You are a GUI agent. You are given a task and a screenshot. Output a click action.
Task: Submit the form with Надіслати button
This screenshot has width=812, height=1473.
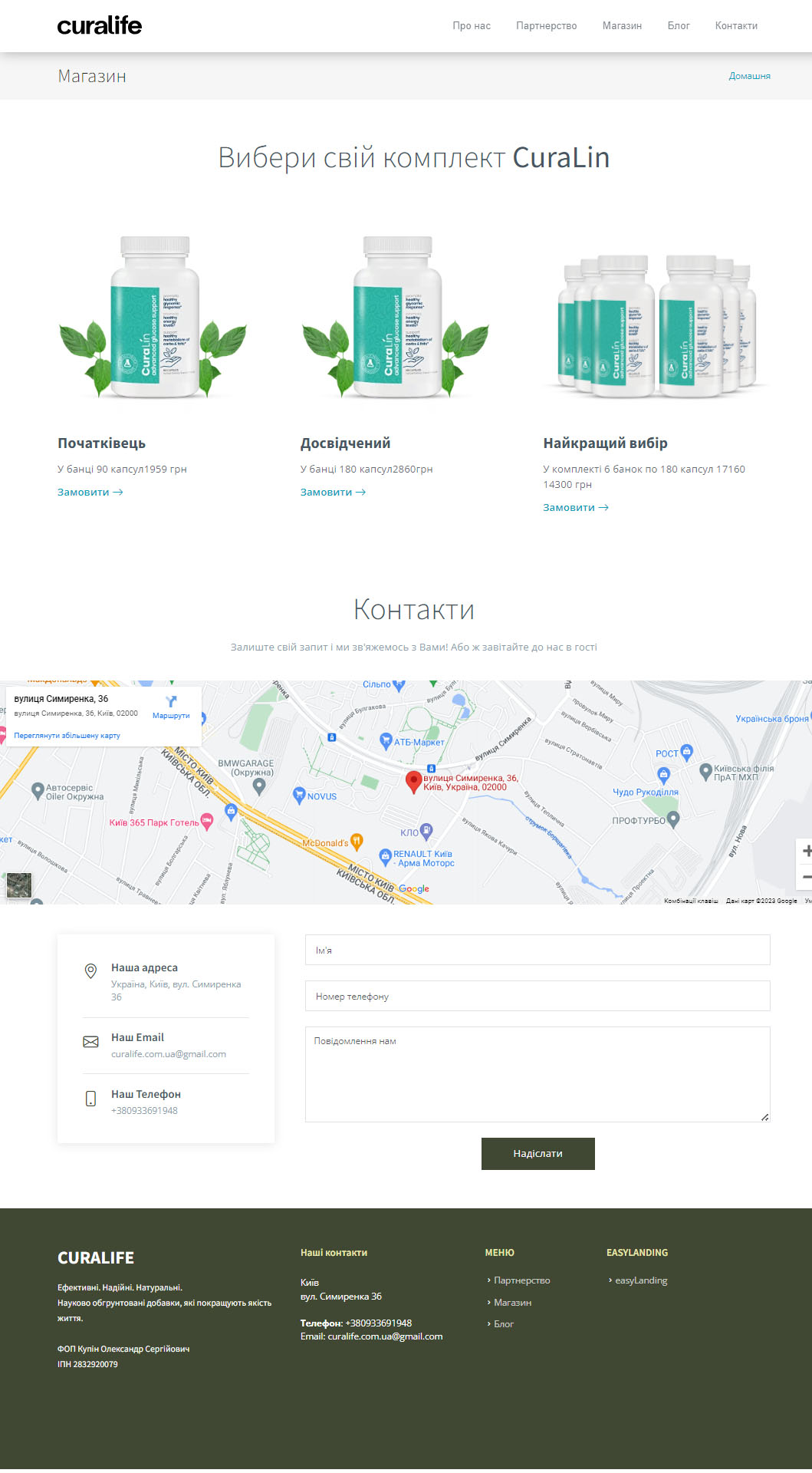[538, 1154]
